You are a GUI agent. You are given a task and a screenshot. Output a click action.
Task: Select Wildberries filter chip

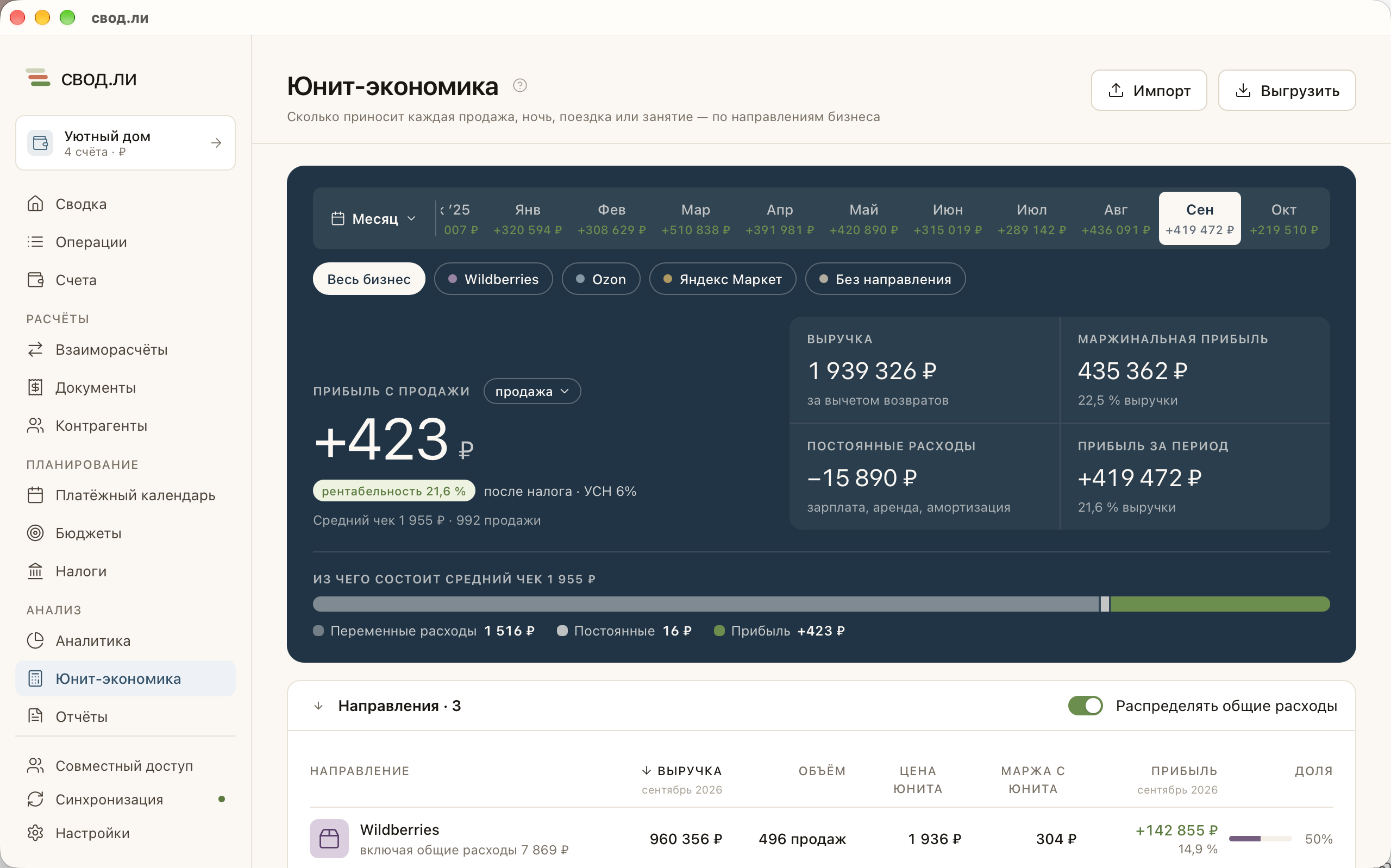click(x=493, y=279)
